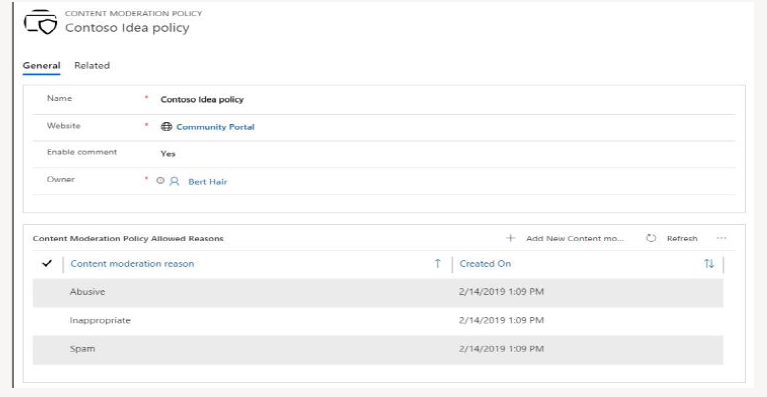Image resolution: width=767 pixels, height=397 pixels.
Task: Sort by the Created On column header
Action: click(x=485, y=264)
